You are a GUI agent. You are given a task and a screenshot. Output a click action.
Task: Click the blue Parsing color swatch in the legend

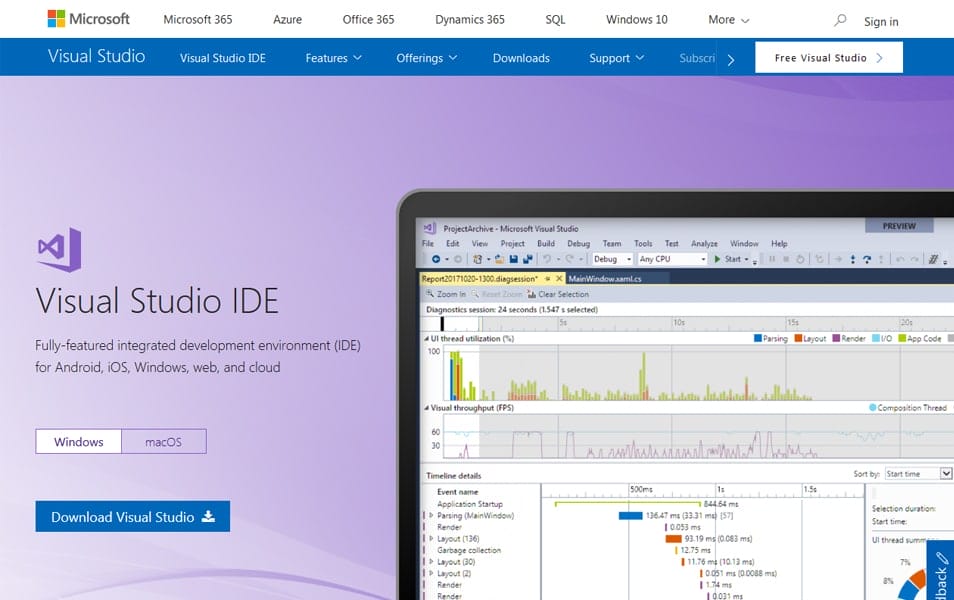757,339
